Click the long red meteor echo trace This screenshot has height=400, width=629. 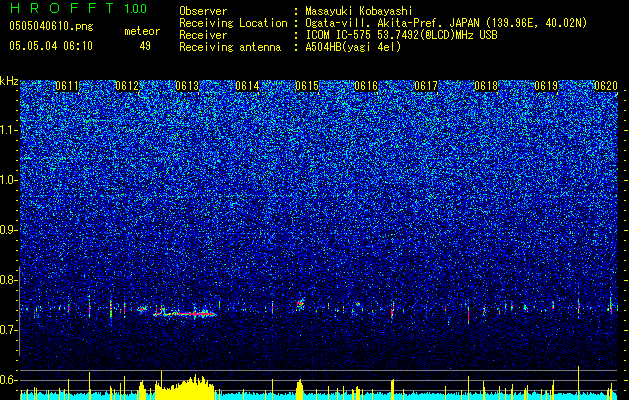185,314
